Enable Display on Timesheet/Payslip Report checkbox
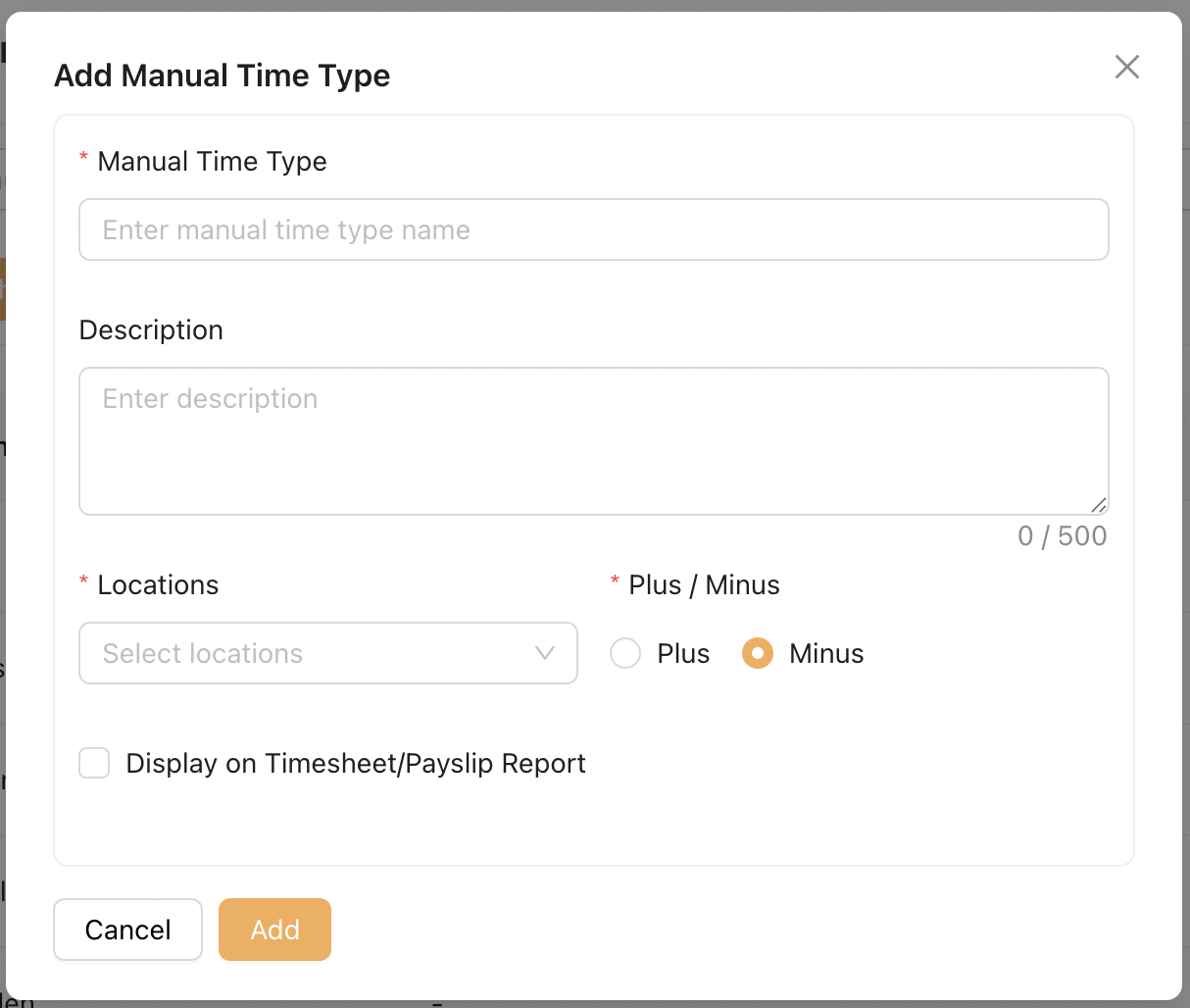This screenshot has width=1190, height=1008. pyautogui.click(x=94, y=763)
